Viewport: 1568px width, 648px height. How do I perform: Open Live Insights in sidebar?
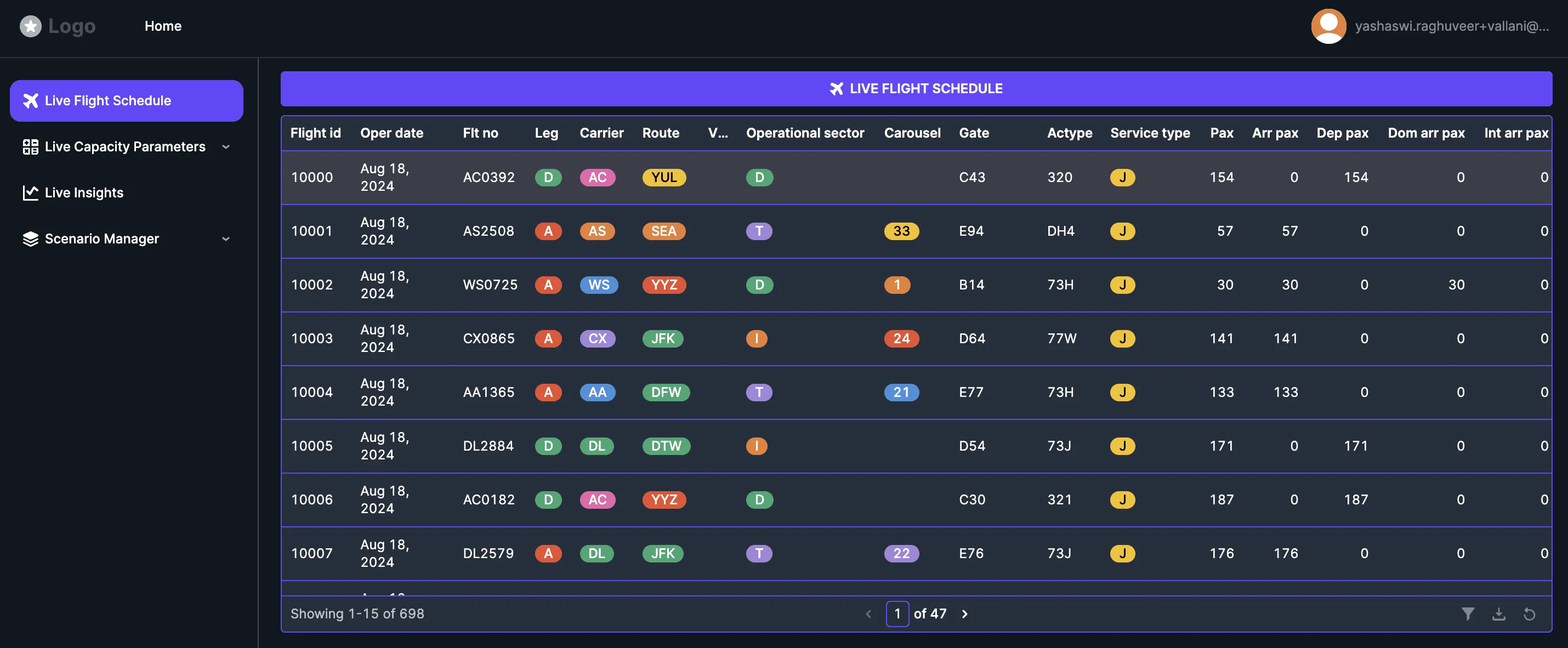(84, 193)
